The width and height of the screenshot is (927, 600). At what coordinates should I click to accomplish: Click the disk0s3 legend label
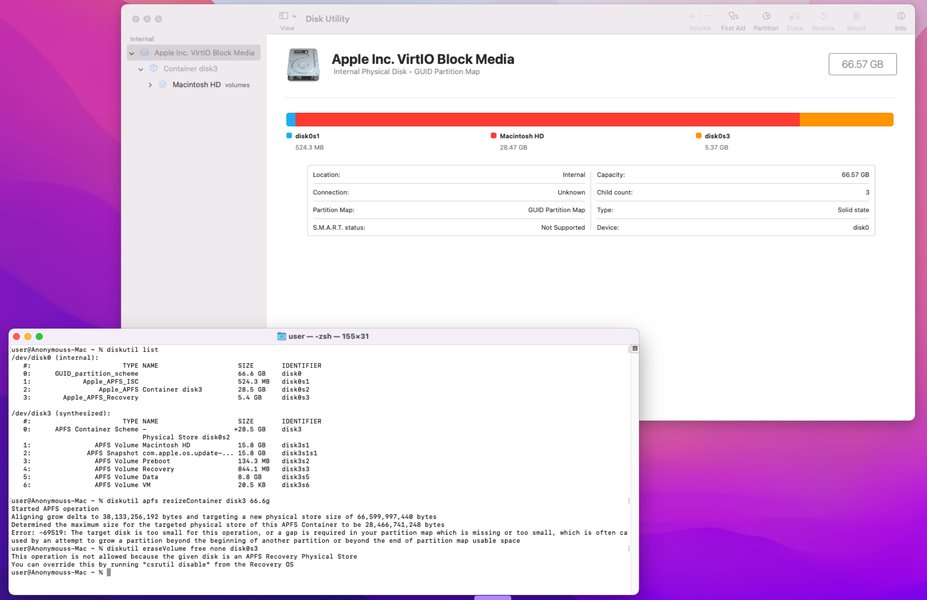click(x=717, y=136)
